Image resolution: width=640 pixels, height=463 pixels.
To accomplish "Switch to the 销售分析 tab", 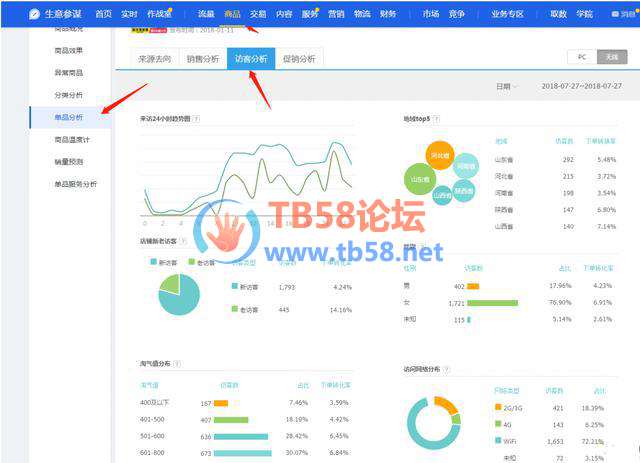I will click(x=202, y=59).
